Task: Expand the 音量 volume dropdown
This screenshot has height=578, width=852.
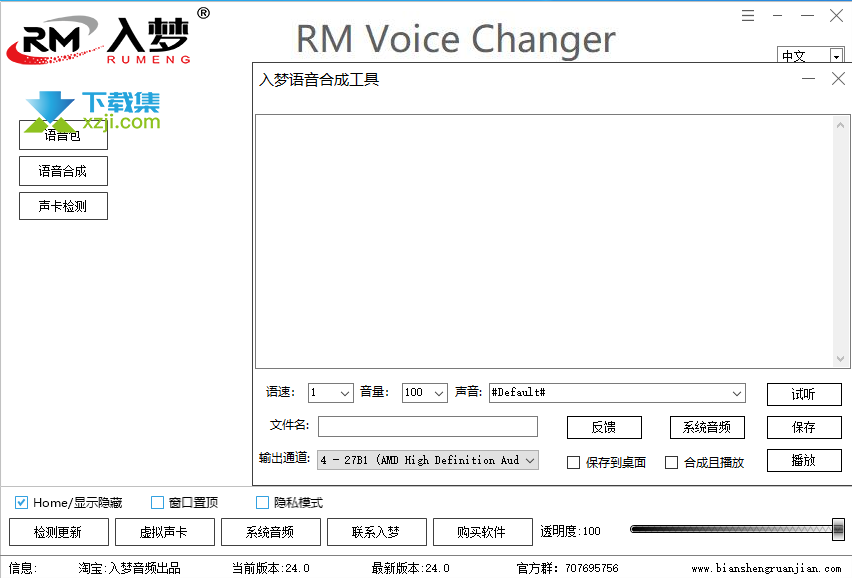Action: [x=439, y=393]
